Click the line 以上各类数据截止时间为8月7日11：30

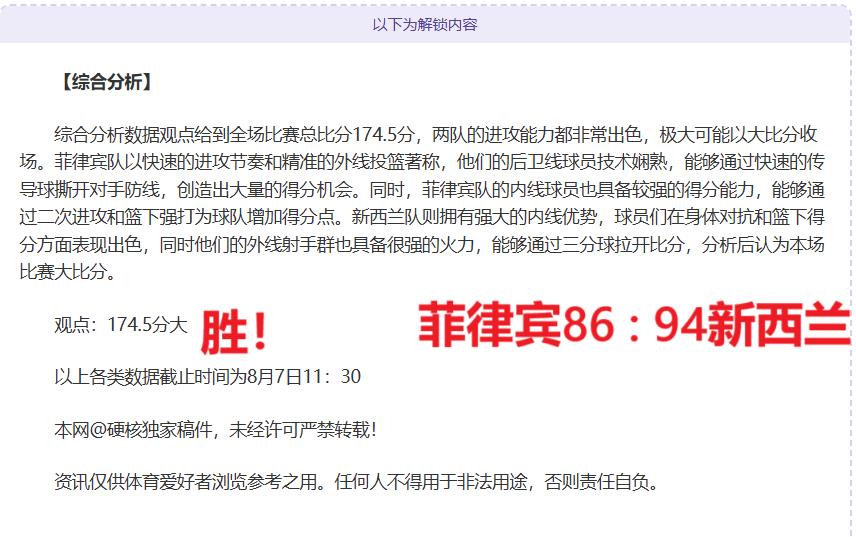pos(207,377)
